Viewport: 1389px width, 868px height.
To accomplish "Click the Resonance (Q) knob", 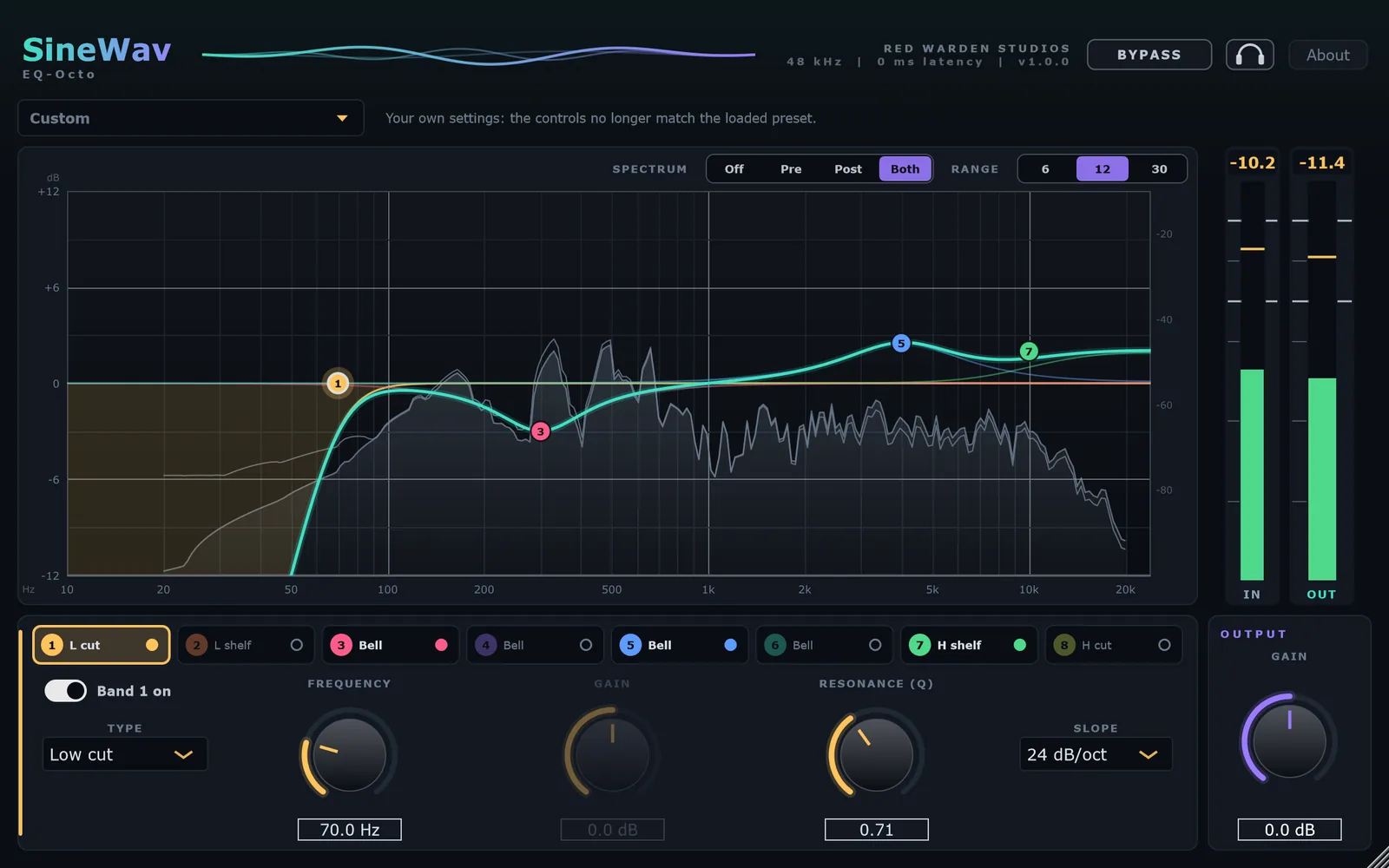I will pyautogui.click(x=876, y=753).
